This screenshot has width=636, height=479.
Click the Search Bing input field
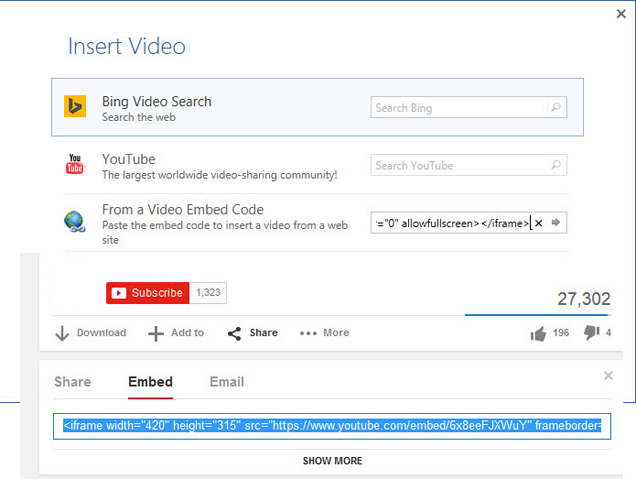point(460,107)
